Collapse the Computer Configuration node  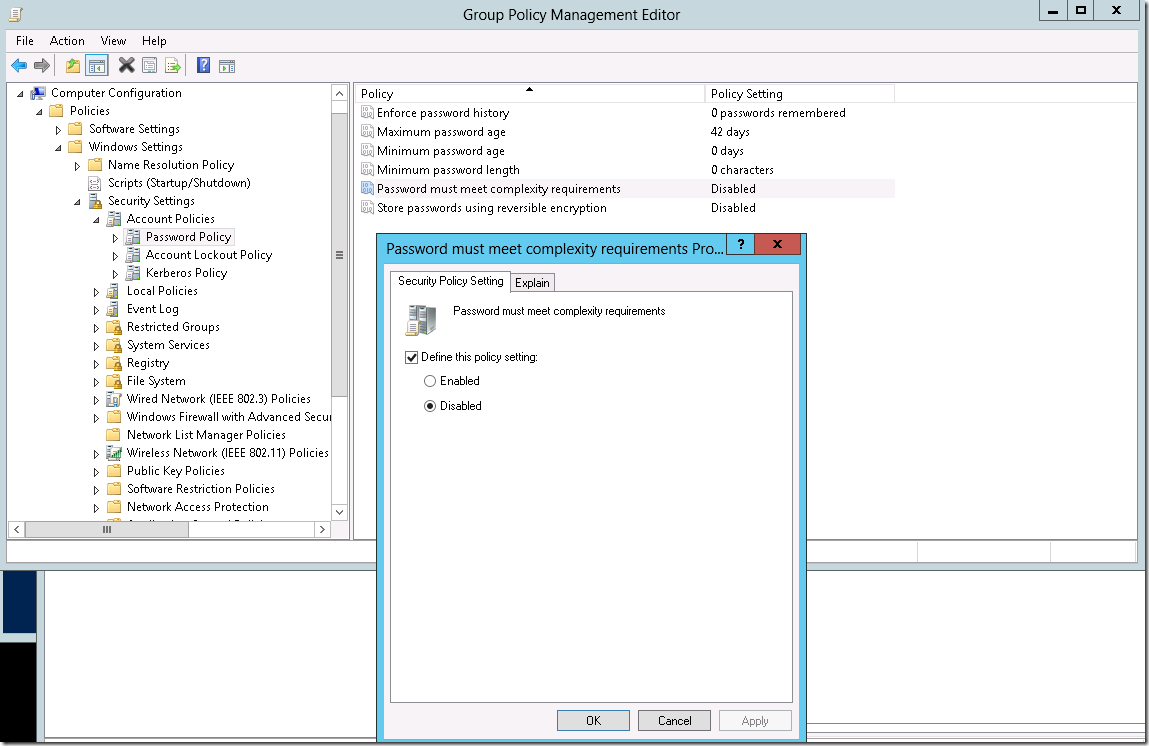[20, 94]
